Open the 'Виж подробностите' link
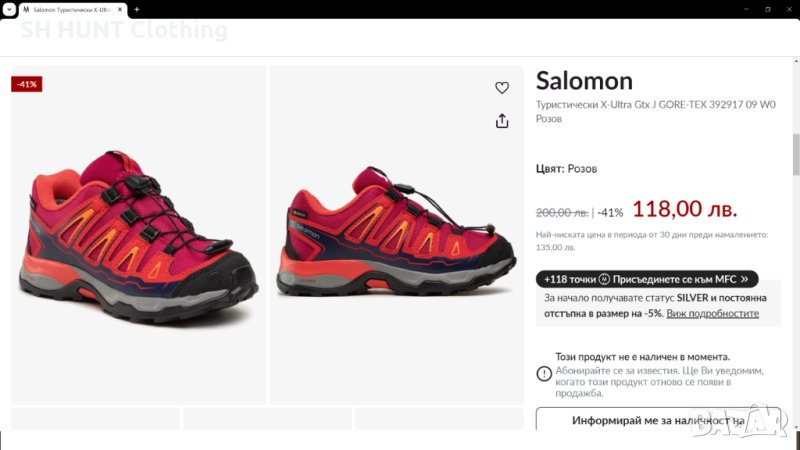Screen dimensions: 800x450 tap(712, 313)
